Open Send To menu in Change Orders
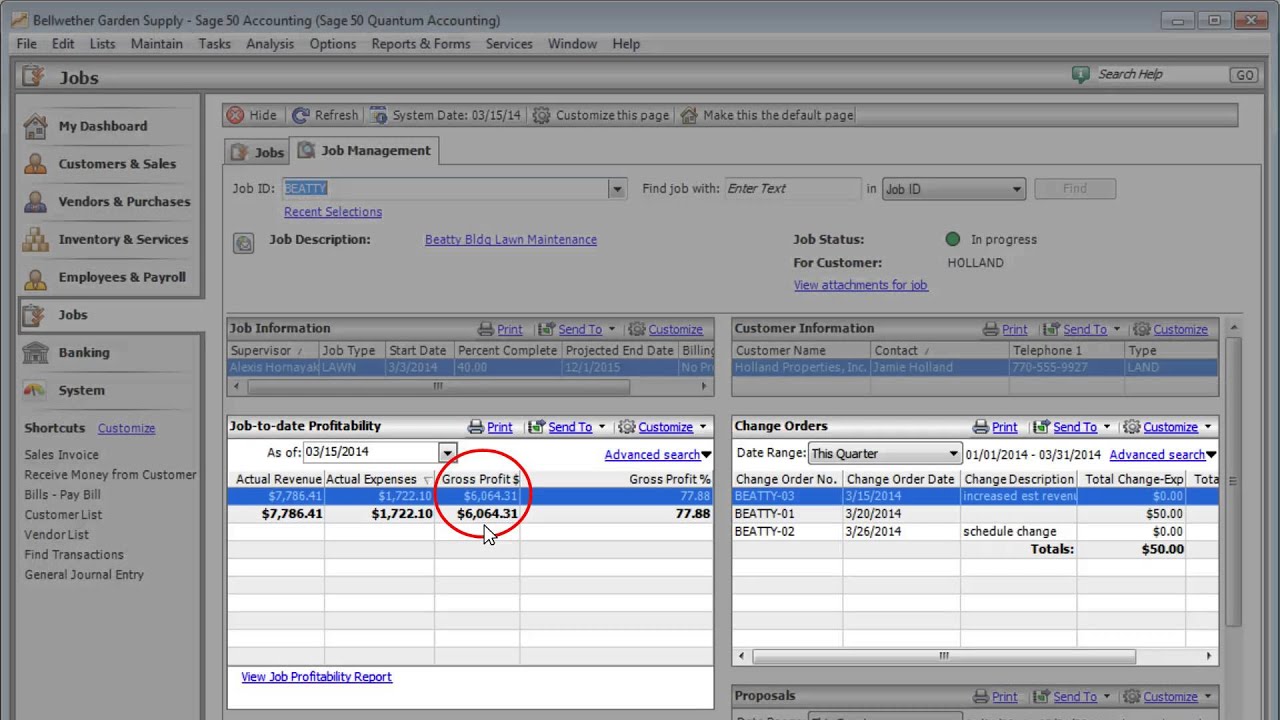1280x720 pixels. click(1072, 427)
